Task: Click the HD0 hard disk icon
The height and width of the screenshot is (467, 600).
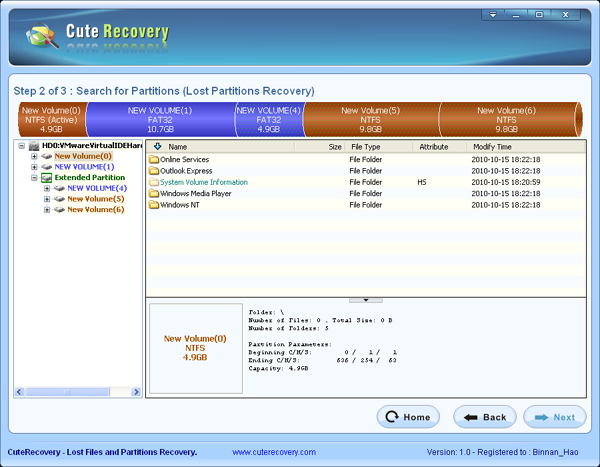Action: (x=34, y=145)
